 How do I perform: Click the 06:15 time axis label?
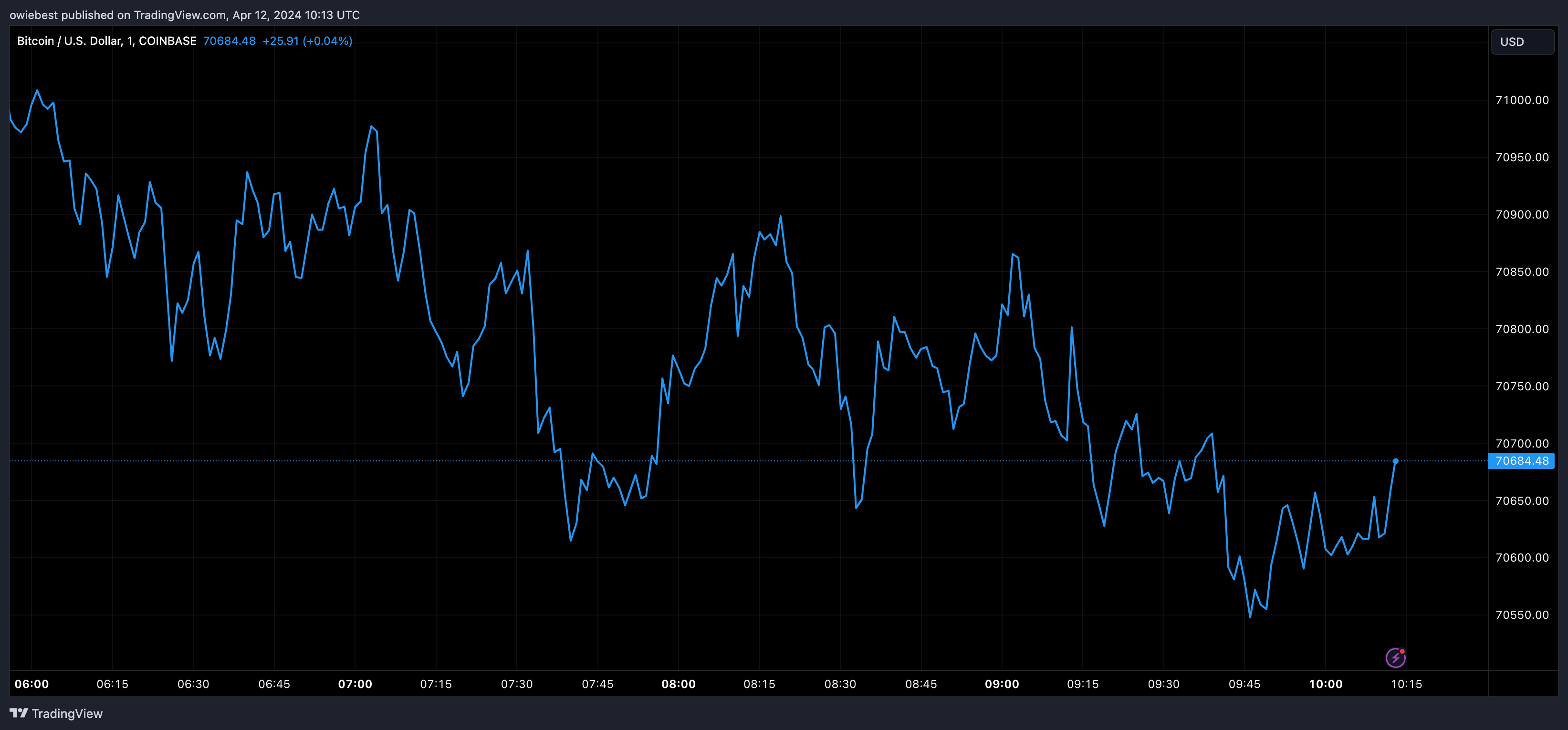pos(113,684)
